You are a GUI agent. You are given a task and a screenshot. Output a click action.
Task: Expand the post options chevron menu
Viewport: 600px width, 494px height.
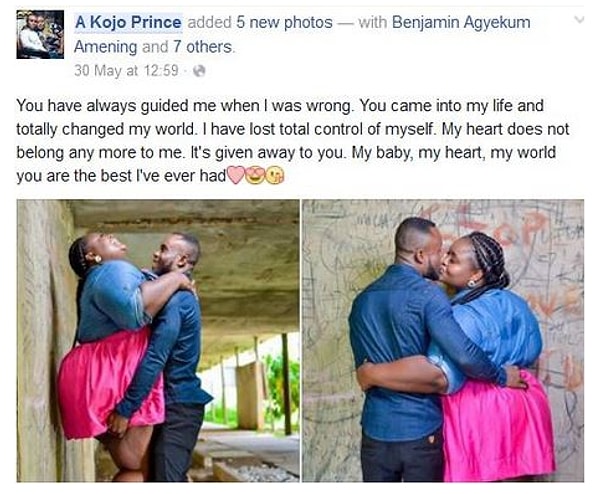coord(579,20)
